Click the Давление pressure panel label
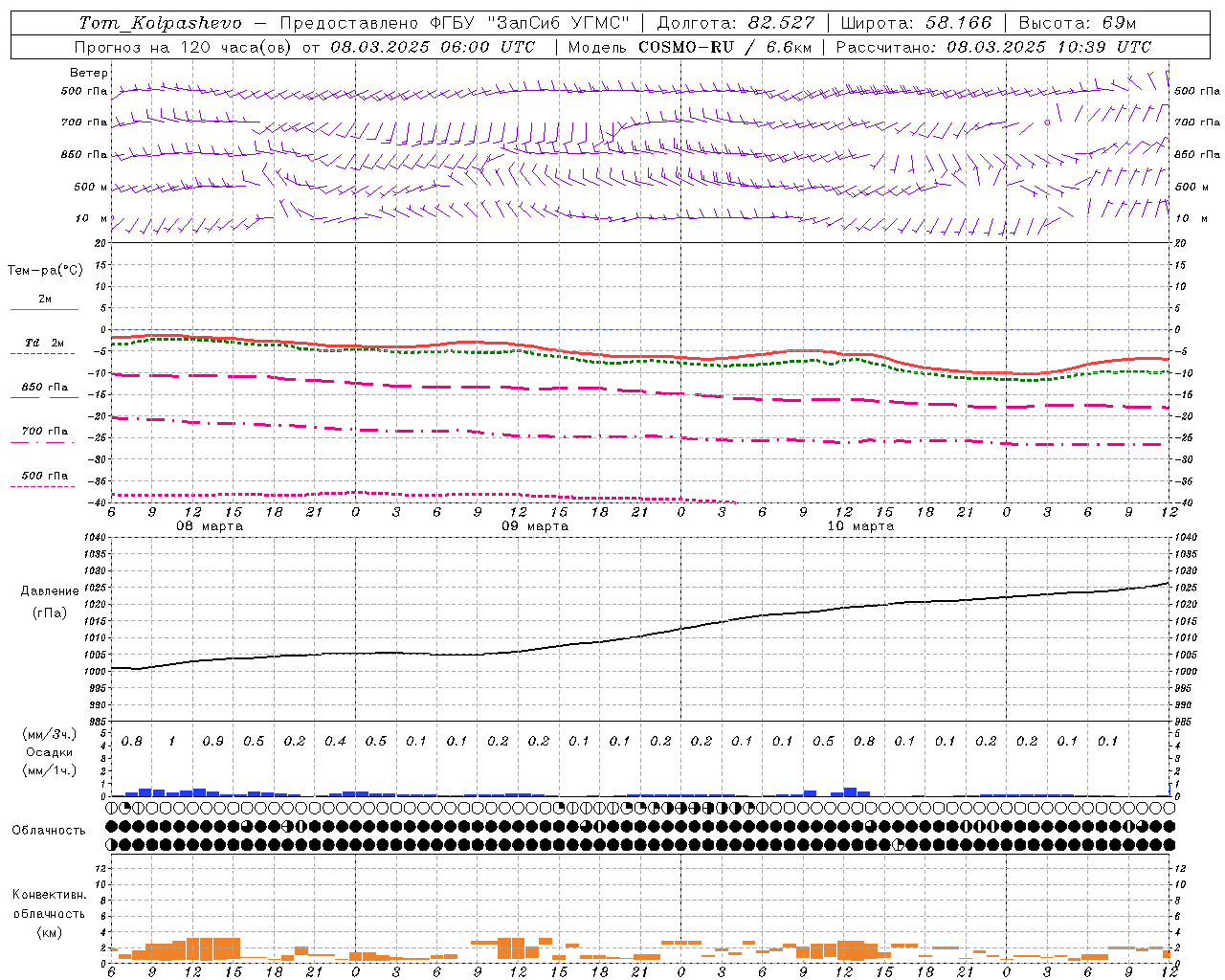The image size is (1225, 980). click(50, 591)
